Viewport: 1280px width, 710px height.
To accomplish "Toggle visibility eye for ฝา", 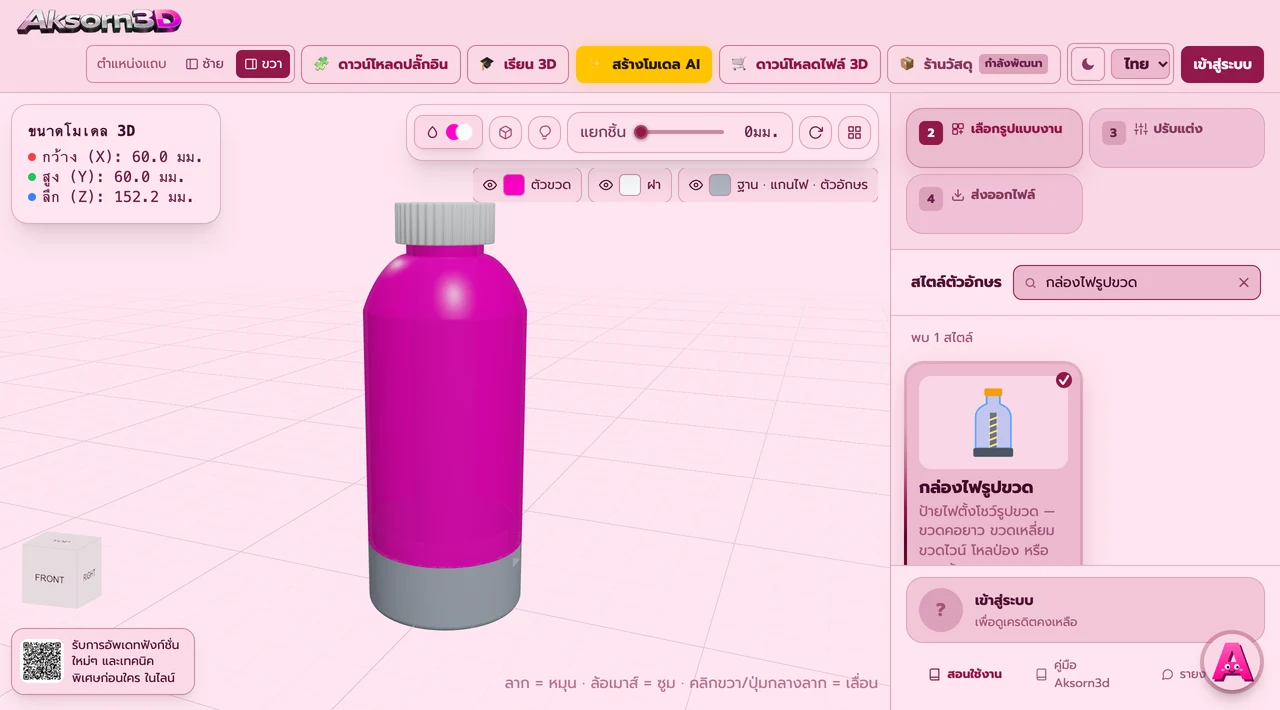I will coord(606,185).
